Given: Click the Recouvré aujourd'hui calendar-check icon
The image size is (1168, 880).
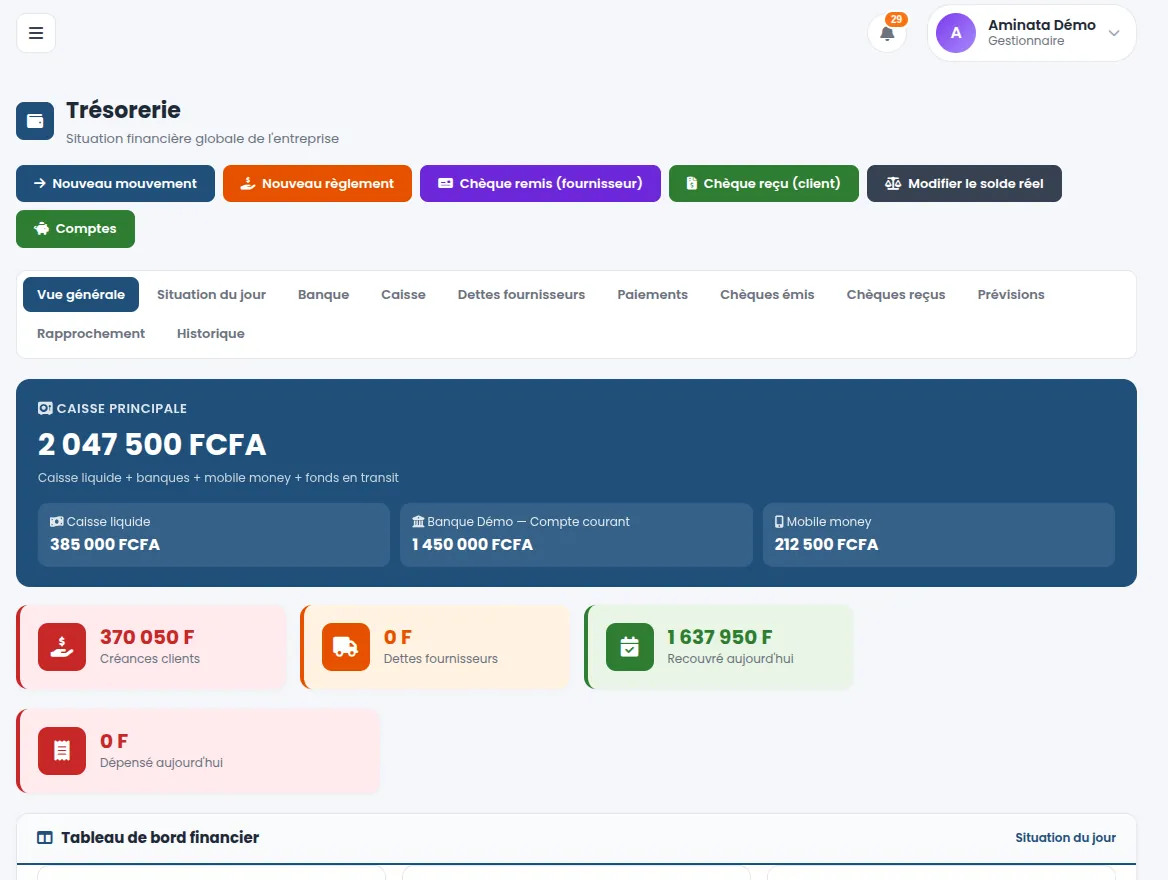Looking at the screenshot, I should click(629, 647).
